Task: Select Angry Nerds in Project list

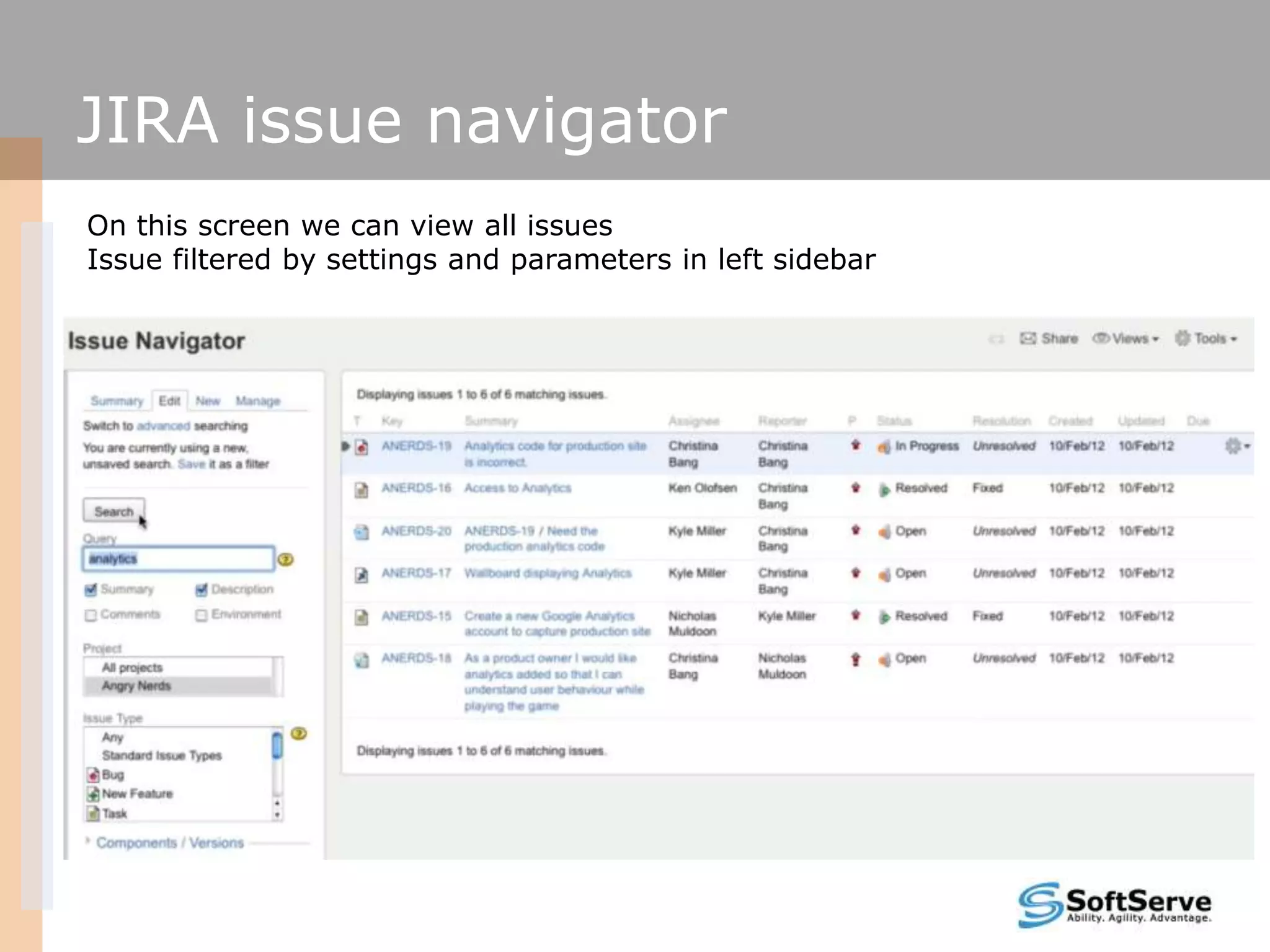Action: click(178, 686)
